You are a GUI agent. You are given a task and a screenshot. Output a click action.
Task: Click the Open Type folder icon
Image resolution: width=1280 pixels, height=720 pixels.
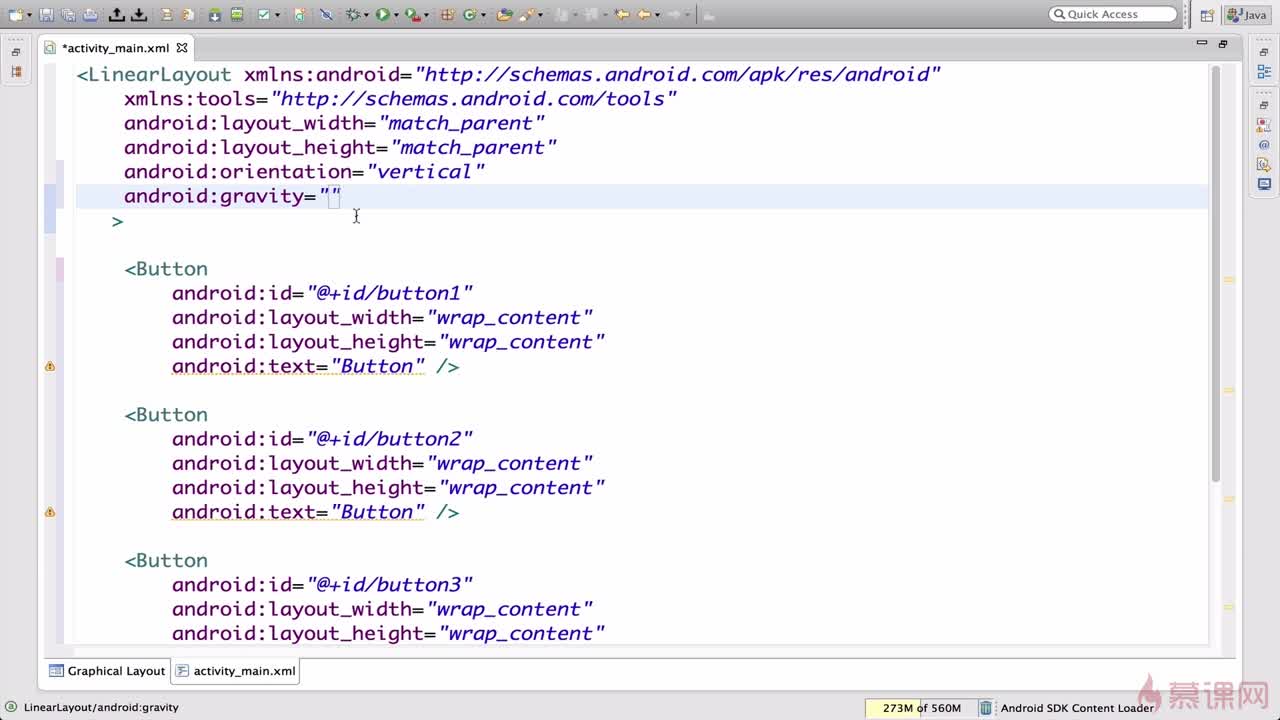tap(504, 15)
